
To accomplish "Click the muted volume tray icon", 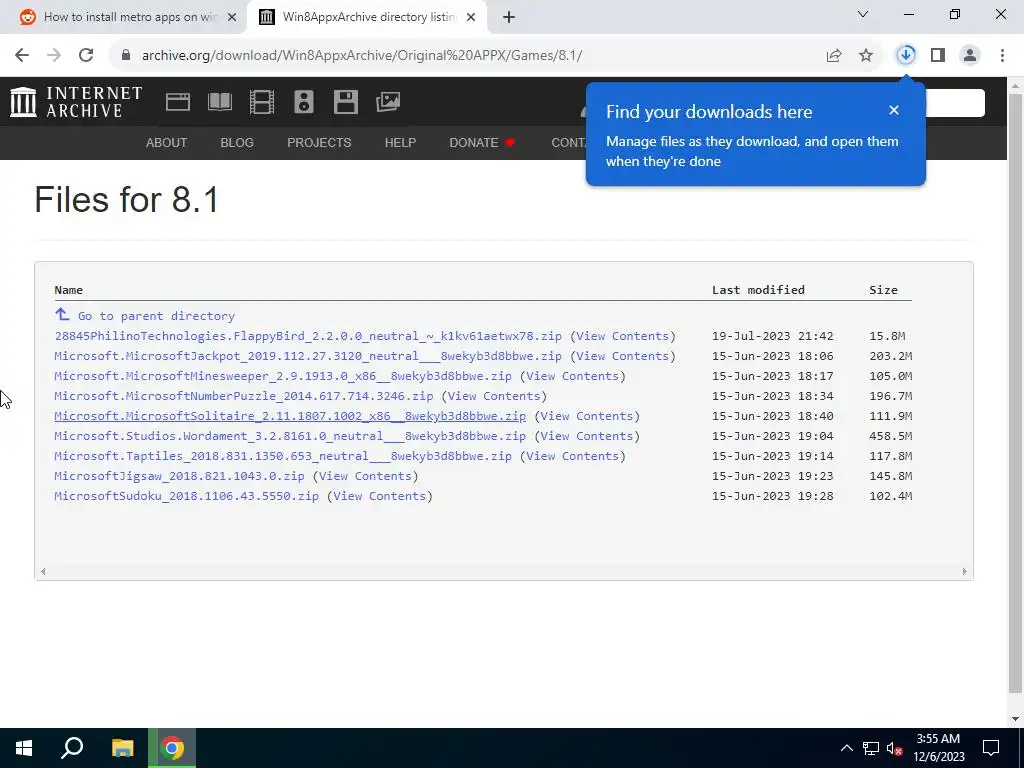I will (x=895, y=748).
